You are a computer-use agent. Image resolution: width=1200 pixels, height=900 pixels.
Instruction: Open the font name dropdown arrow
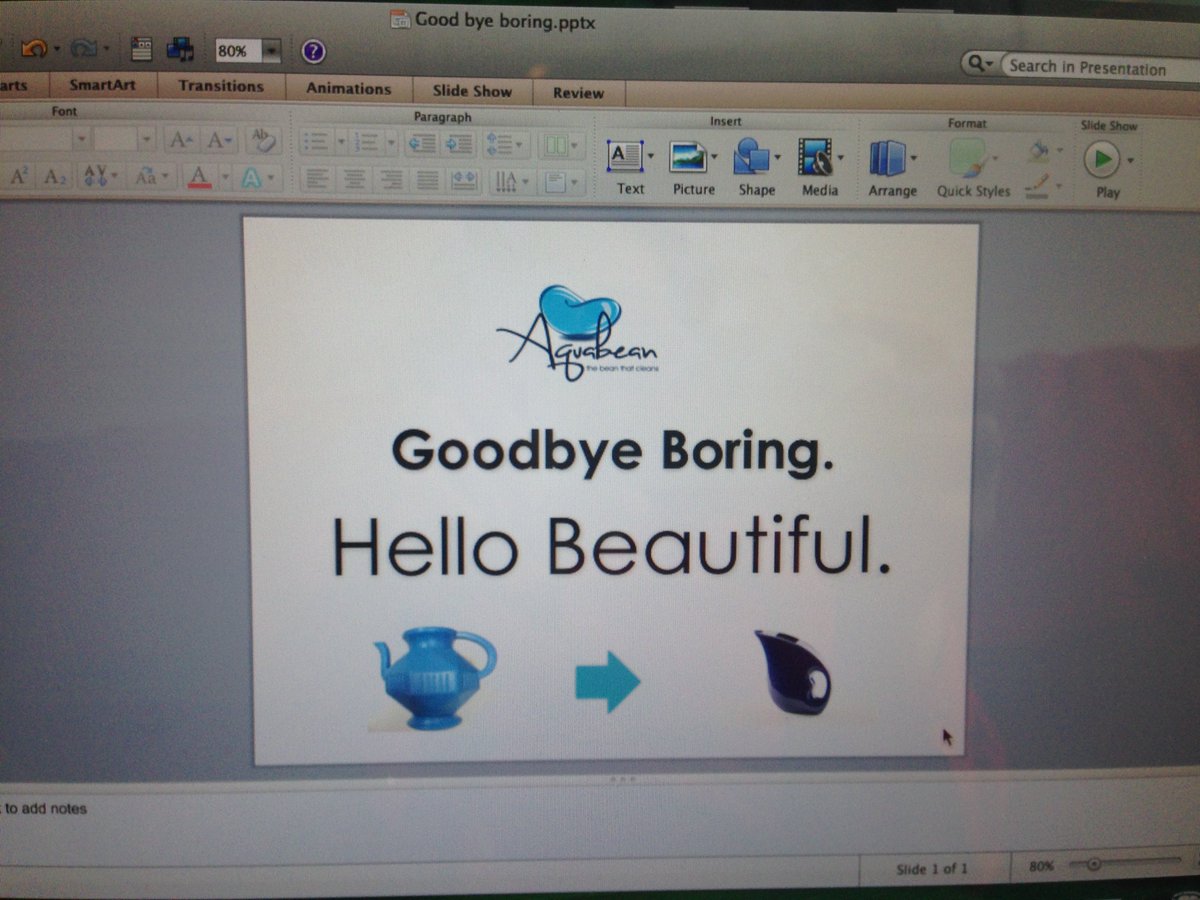tap(81, 139)
